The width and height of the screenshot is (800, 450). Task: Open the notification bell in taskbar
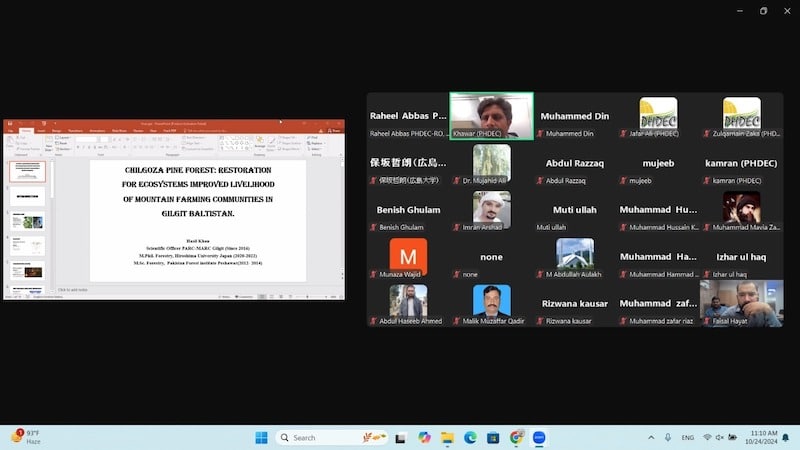click(x=785, y=437)
